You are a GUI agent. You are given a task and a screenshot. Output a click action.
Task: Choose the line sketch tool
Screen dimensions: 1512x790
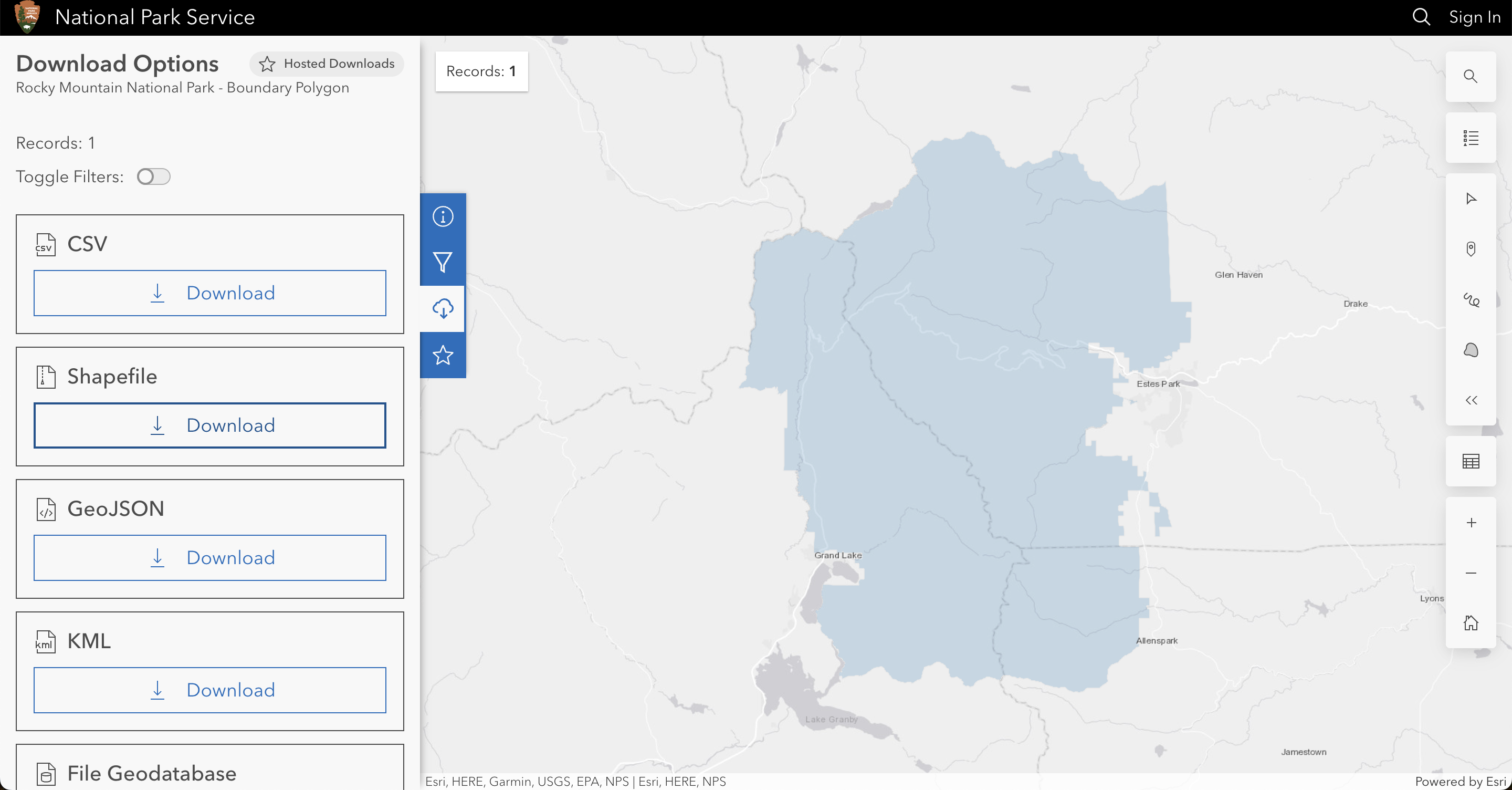pyautogui.click(x=1471, y=299)
